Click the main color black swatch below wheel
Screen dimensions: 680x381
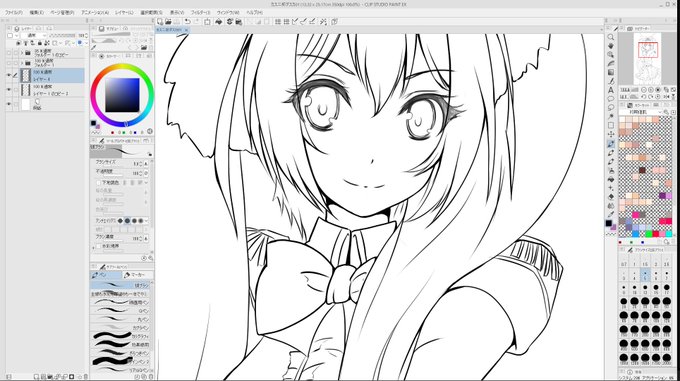(93, 123)
